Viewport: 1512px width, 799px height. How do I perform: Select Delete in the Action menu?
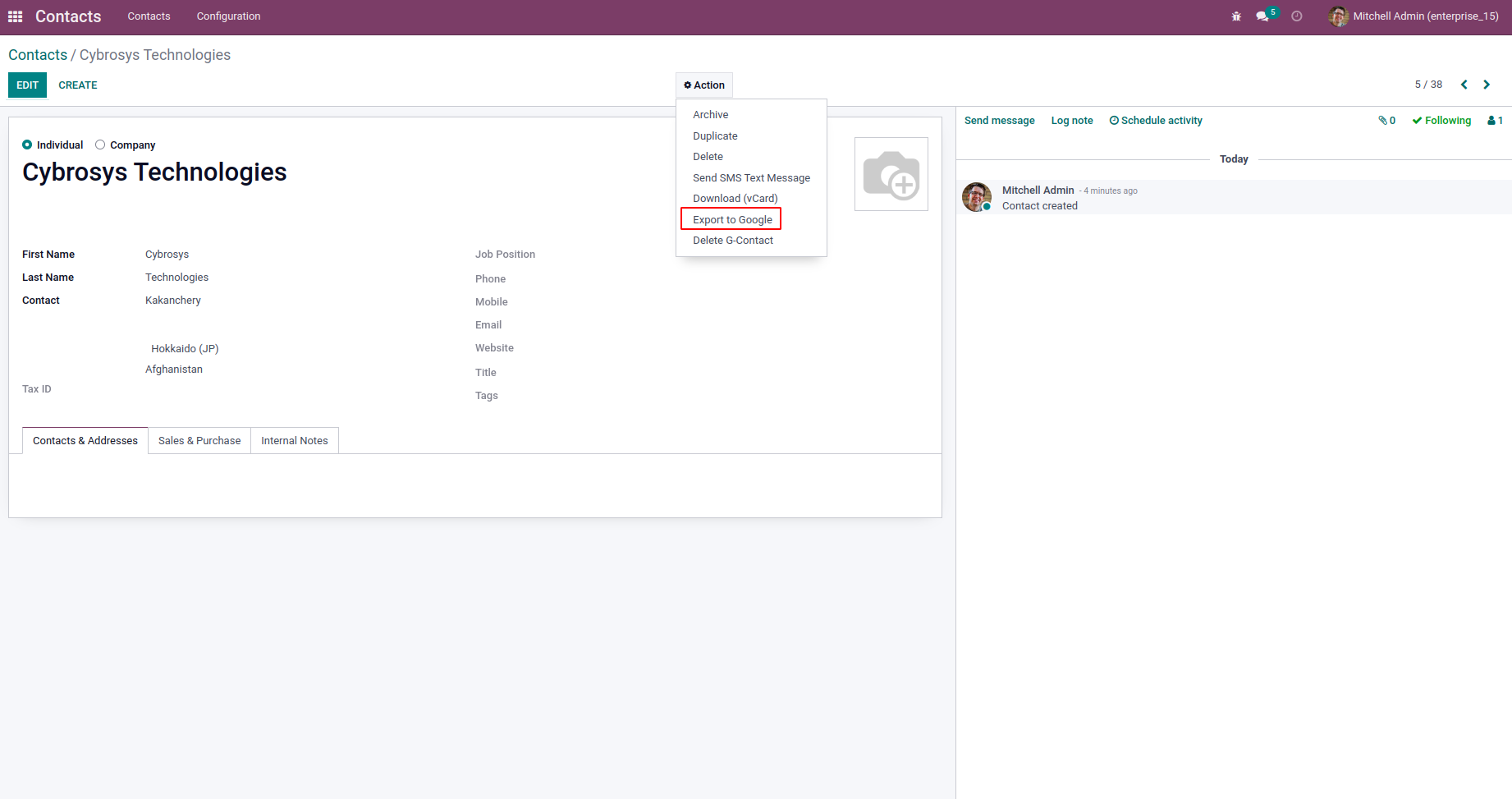[x=751, y=157]
